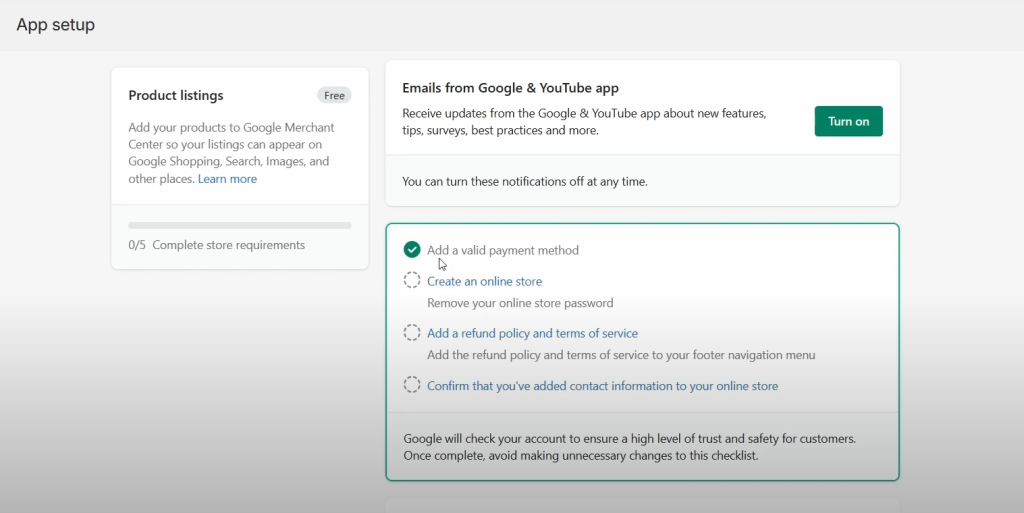The image size is (1024, 513).
Task: Click the App setup page heading
Action: point(56,25)
